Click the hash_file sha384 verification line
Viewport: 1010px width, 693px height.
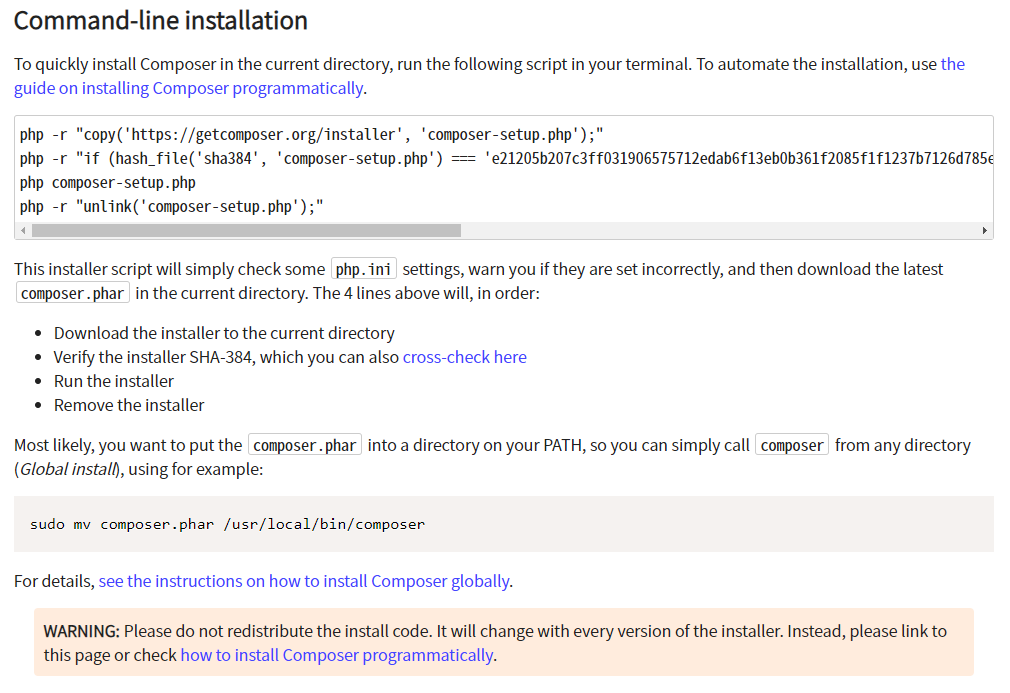[506, 158]
